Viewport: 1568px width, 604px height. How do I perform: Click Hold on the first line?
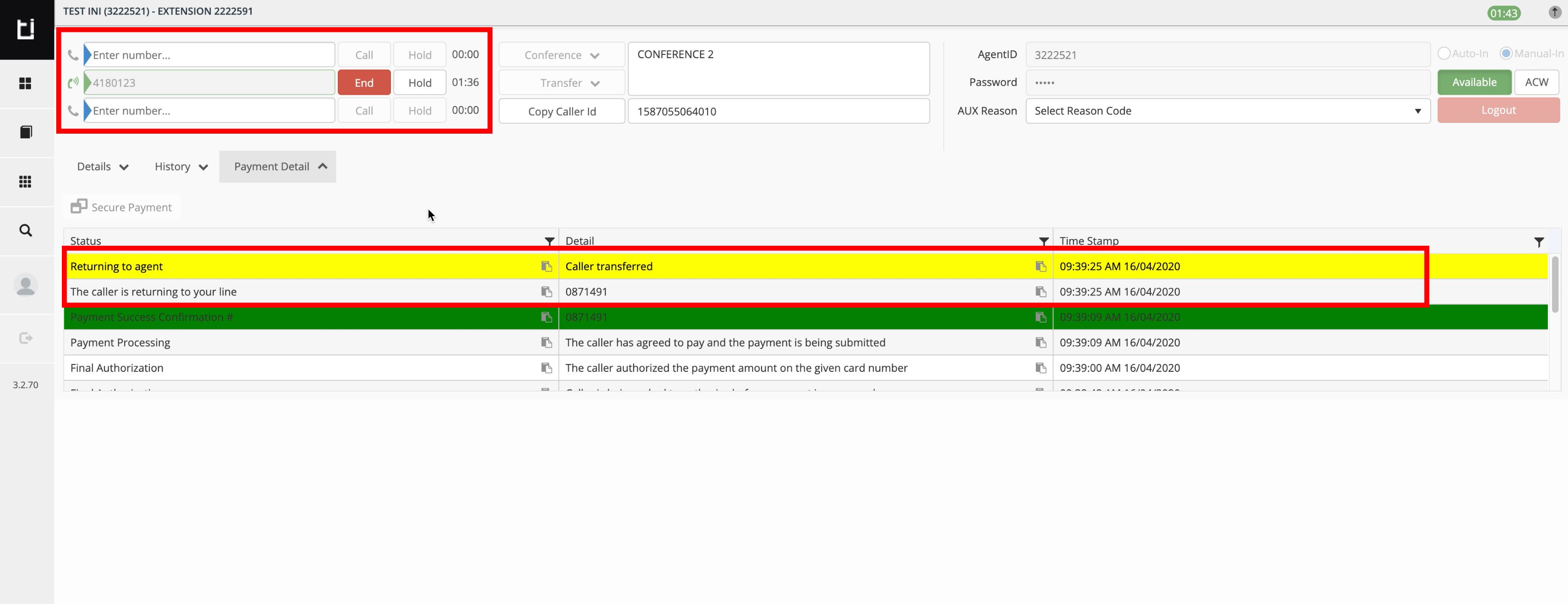[419, 55]
